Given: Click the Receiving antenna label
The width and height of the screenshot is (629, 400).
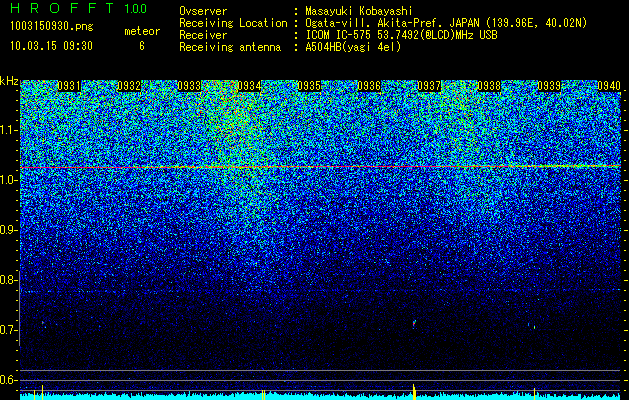Looking at the screenshot, I should [230, 47].
